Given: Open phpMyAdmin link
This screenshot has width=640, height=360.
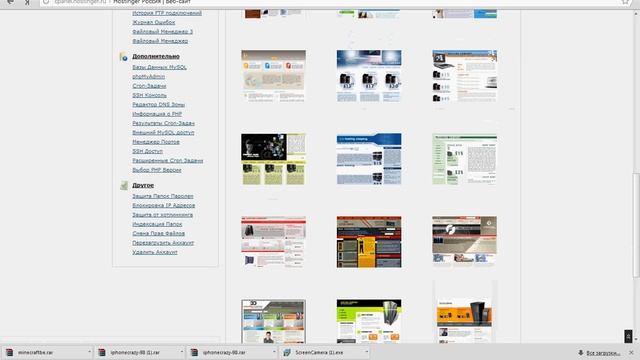Looking at the screenshot, I should (149, 77).
